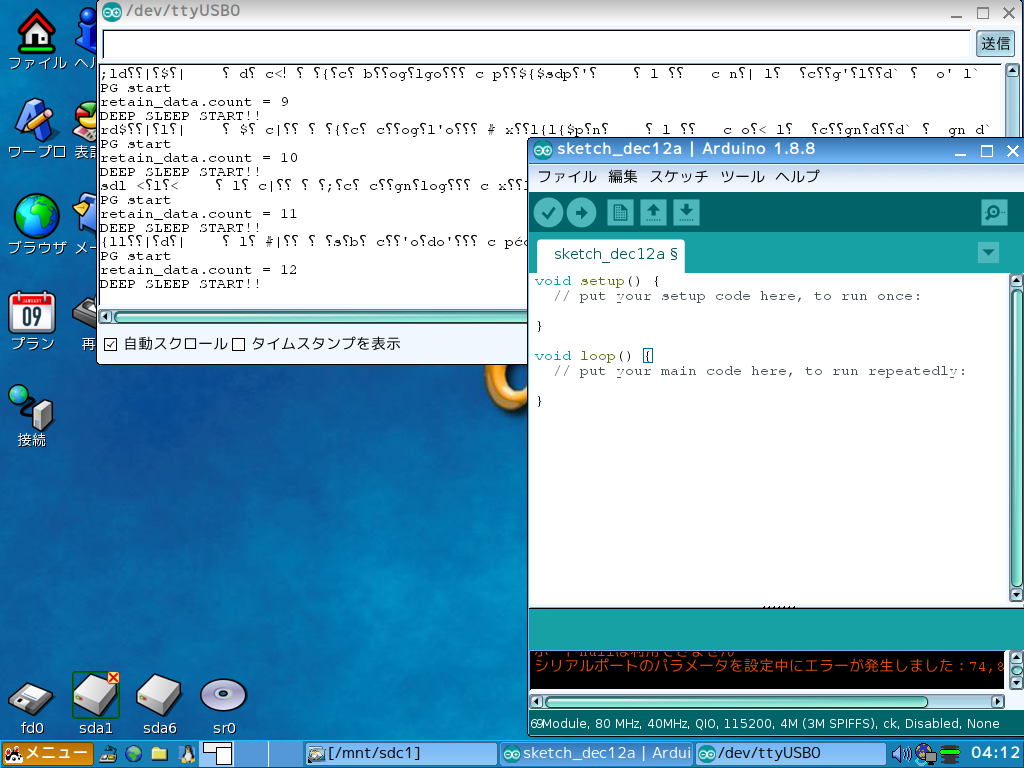Click console horizontal scrollbar right arrow
1024x768 pixels.
pos(997,702)
